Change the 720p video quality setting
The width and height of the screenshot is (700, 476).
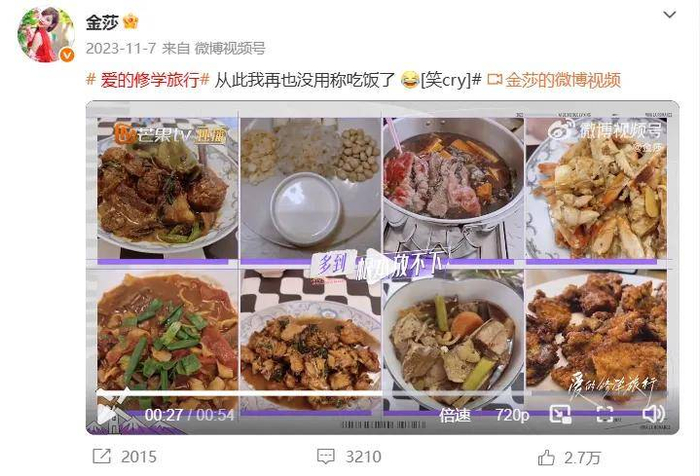512,415
